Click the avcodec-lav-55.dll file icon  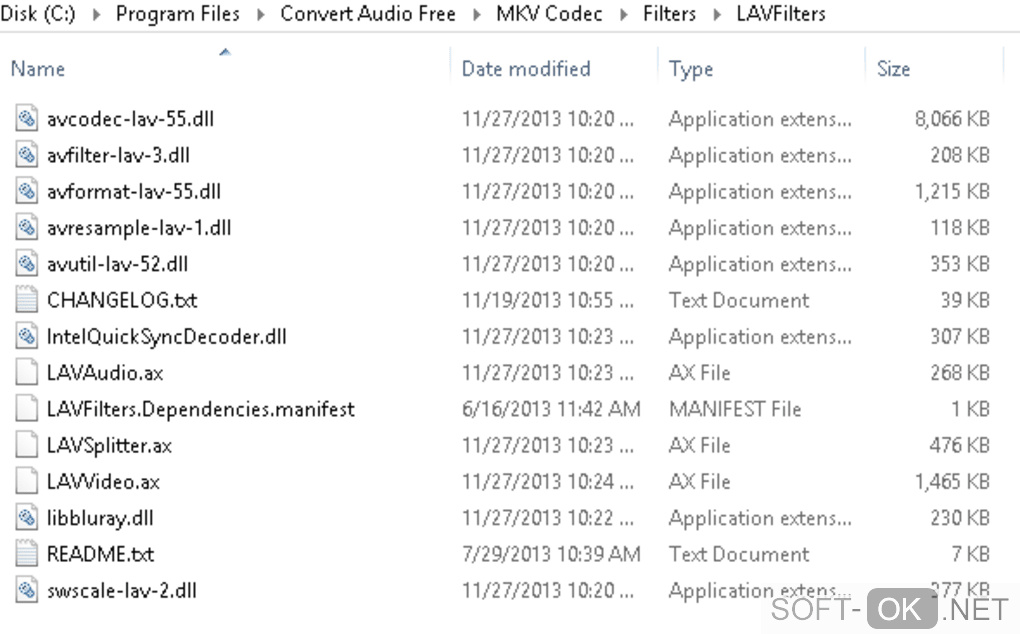[x=26, y=119]
